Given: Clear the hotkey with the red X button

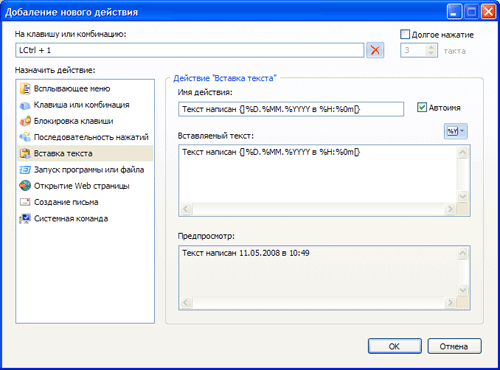Looking at the screenshot, I should click(x=375, y=50).
